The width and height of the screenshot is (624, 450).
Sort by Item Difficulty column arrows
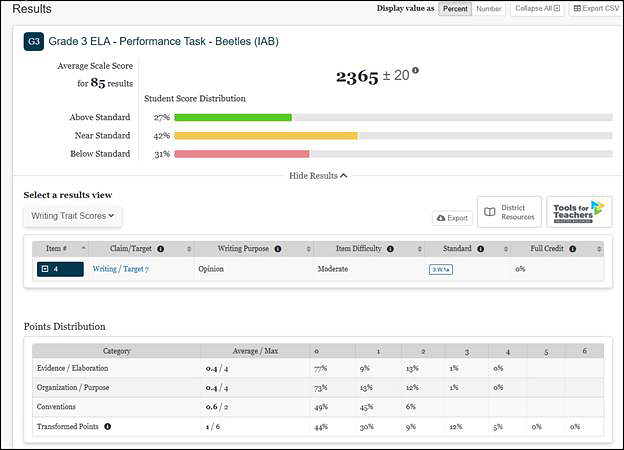[419, 249]
